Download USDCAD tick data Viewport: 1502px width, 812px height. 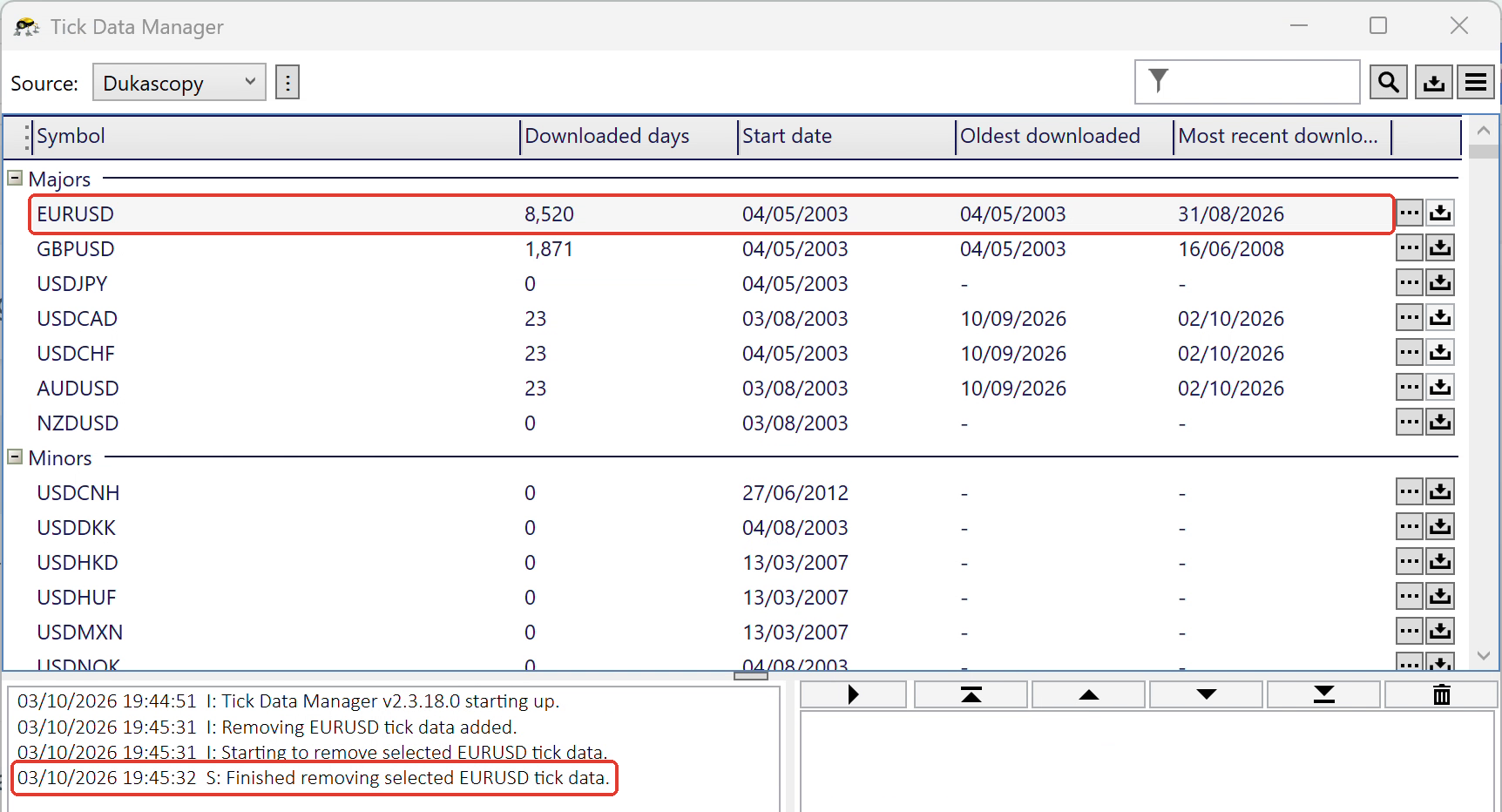click(x=1440, y=318)
